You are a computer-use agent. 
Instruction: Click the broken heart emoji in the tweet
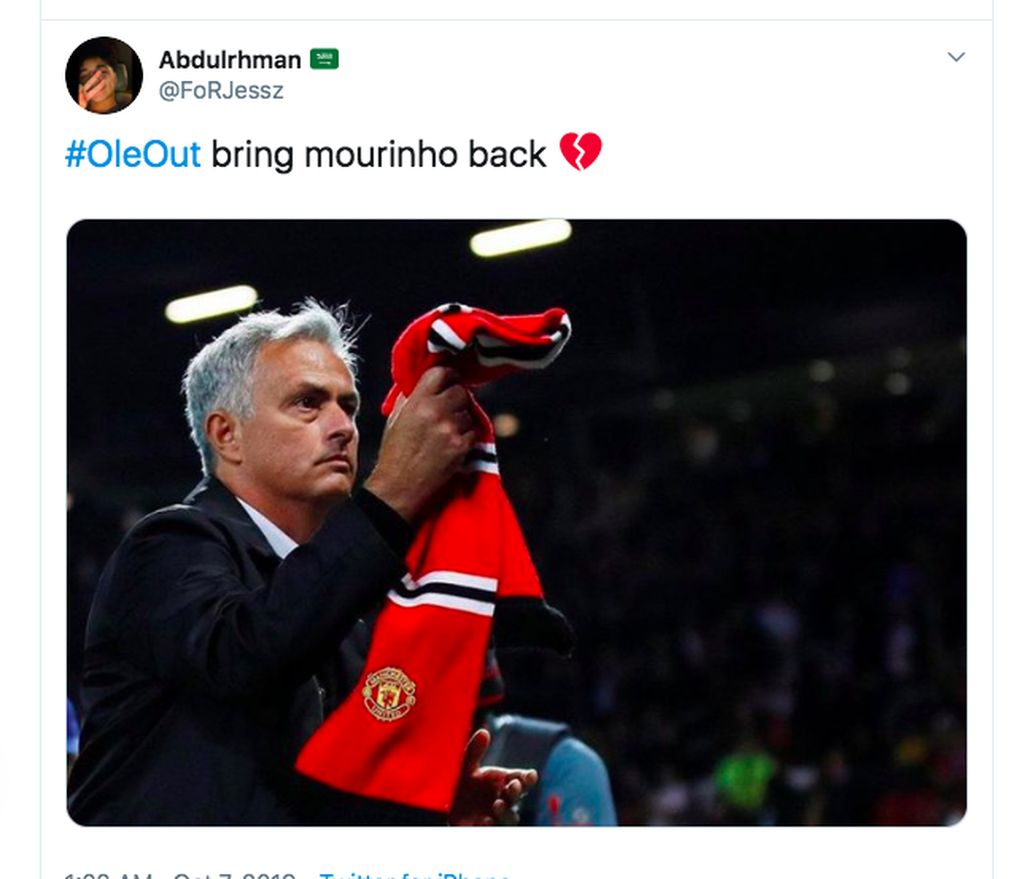click(581, 152)
